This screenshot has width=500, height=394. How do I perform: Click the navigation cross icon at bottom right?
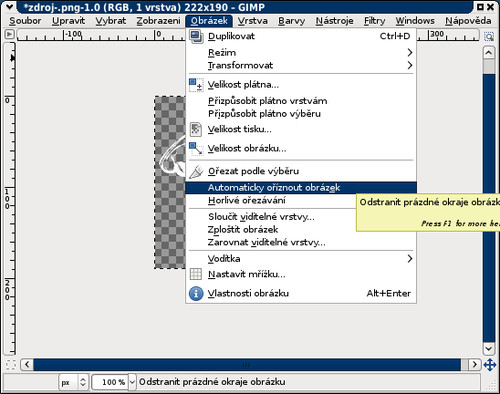point(489,364)
